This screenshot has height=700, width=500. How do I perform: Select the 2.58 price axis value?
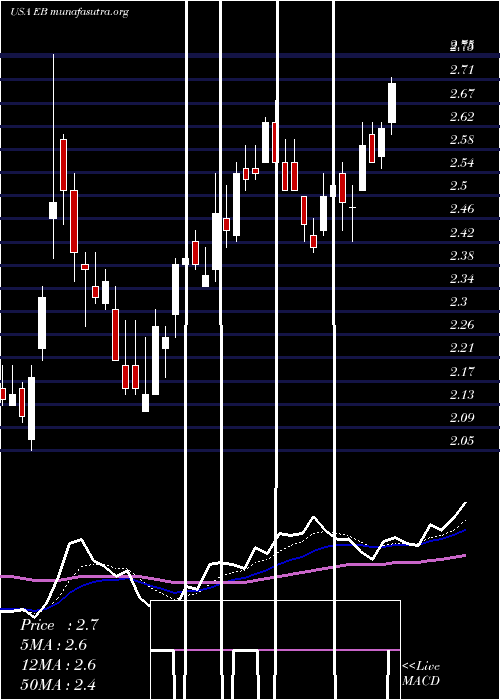click(x=462, y=140)
